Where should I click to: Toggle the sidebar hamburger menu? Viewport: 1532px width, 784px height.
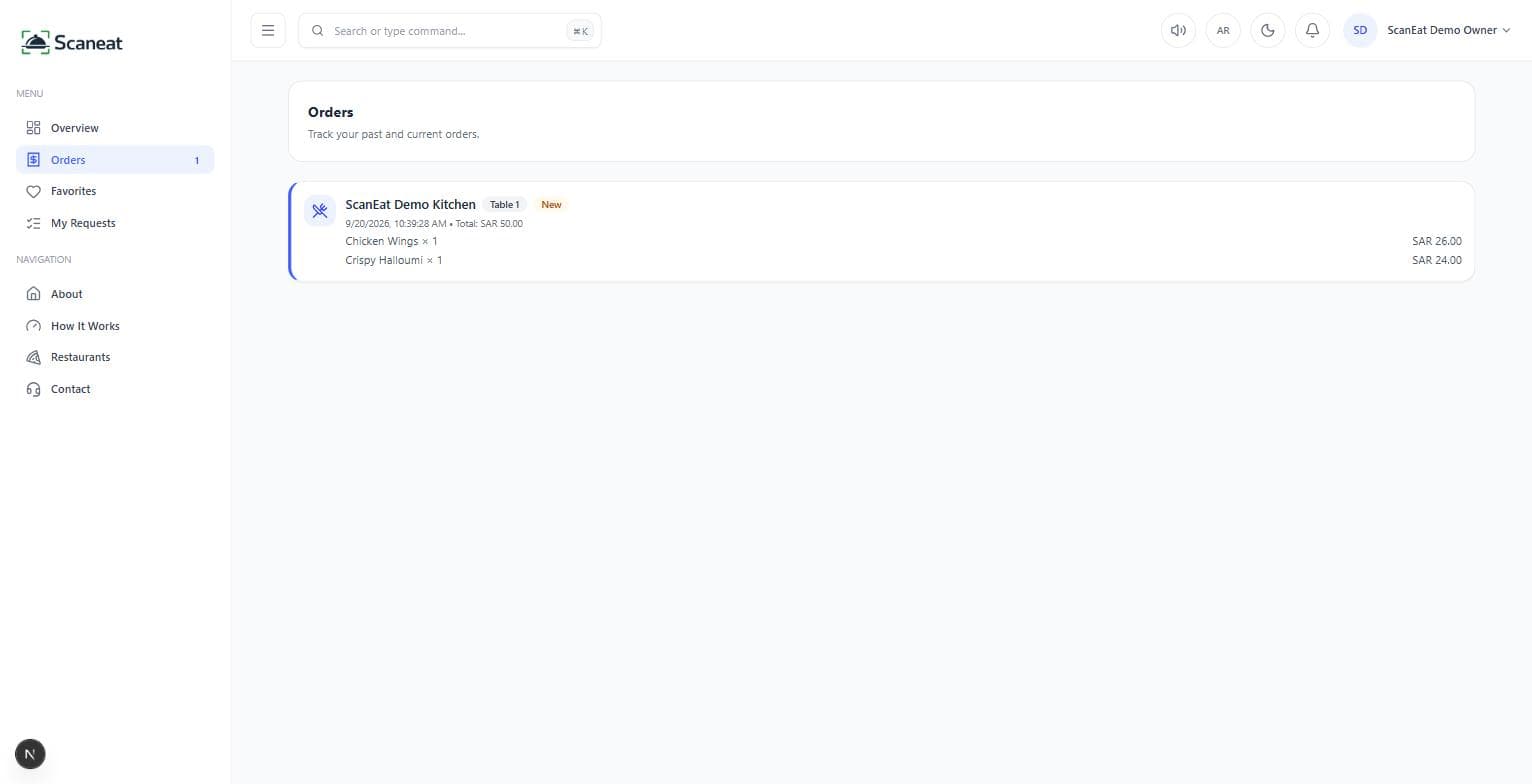[x=268, y=30]
